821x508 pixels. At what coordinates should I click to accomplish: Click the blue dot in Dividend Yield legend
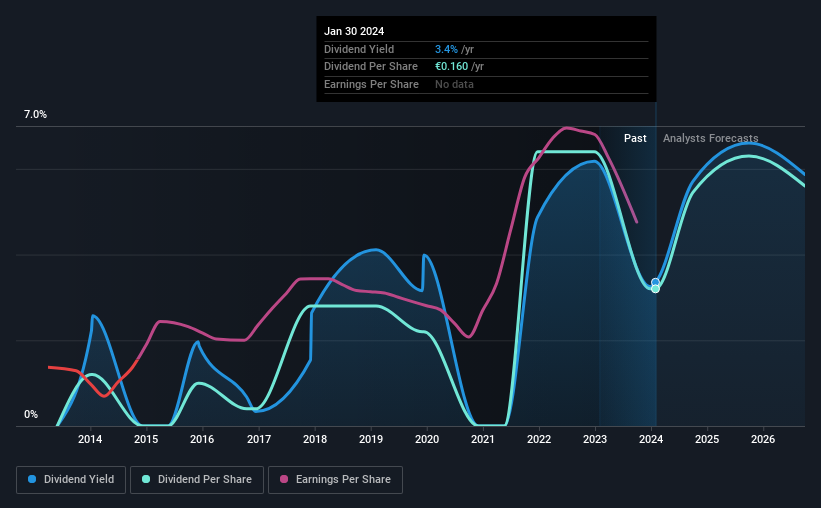(32, 479)
